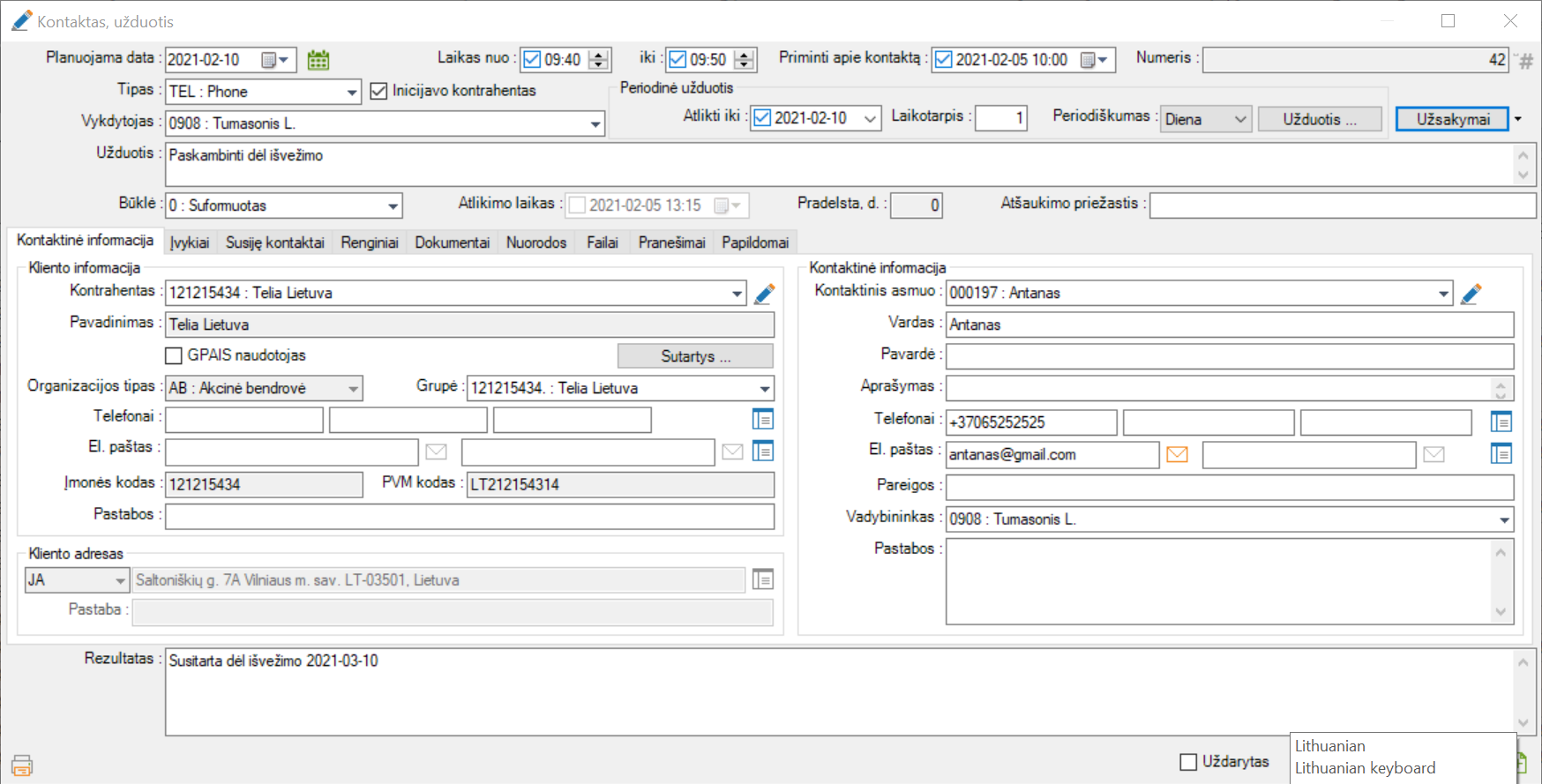Viewport: 1542px width, 784px height.
Task: Click the pencil edit icon next to Kontrahentas
Action: pyautogui.click(x=765, y=294)
